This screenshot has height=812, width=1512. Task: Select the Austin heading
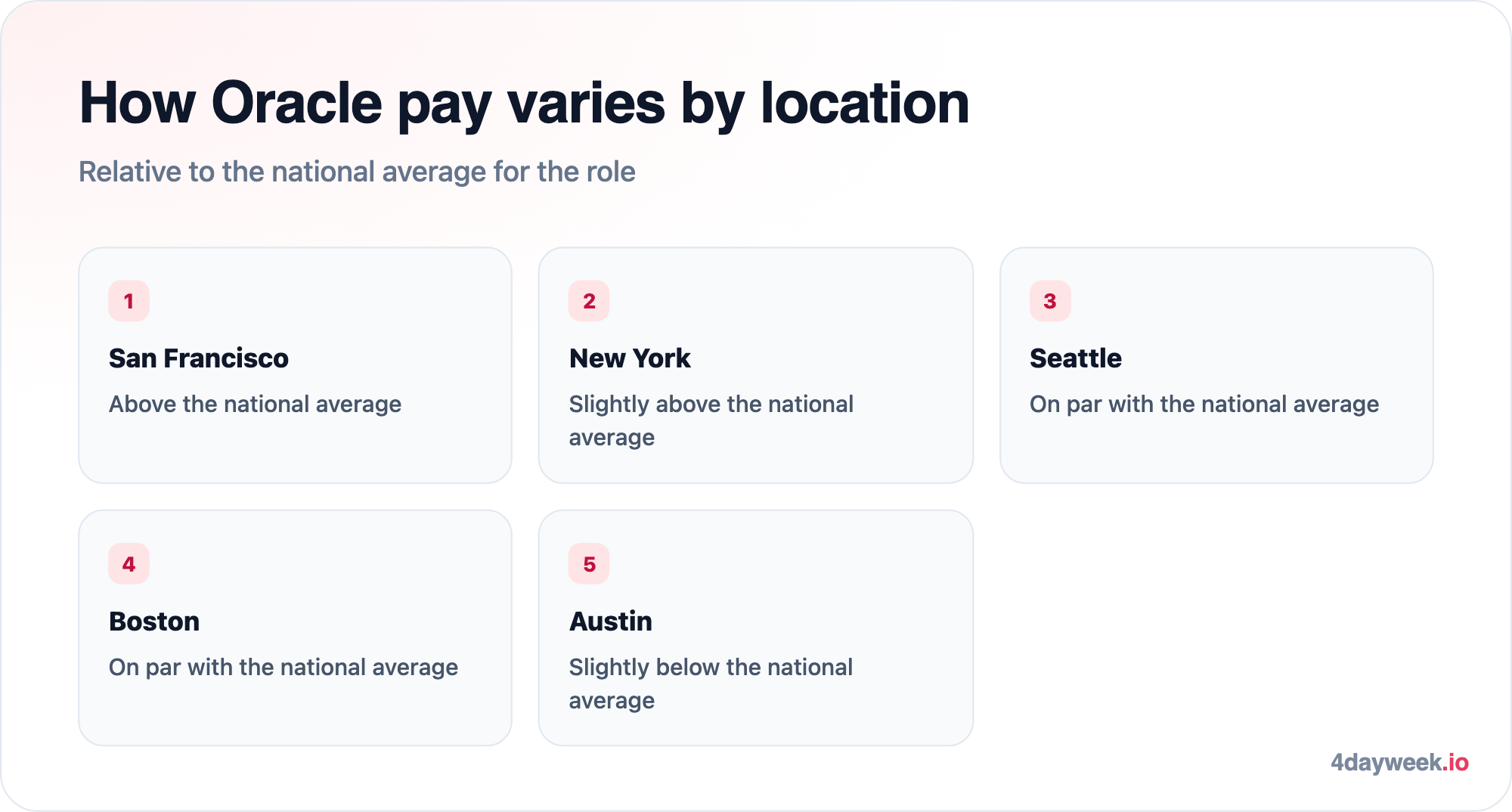click(x=611, y=621)
